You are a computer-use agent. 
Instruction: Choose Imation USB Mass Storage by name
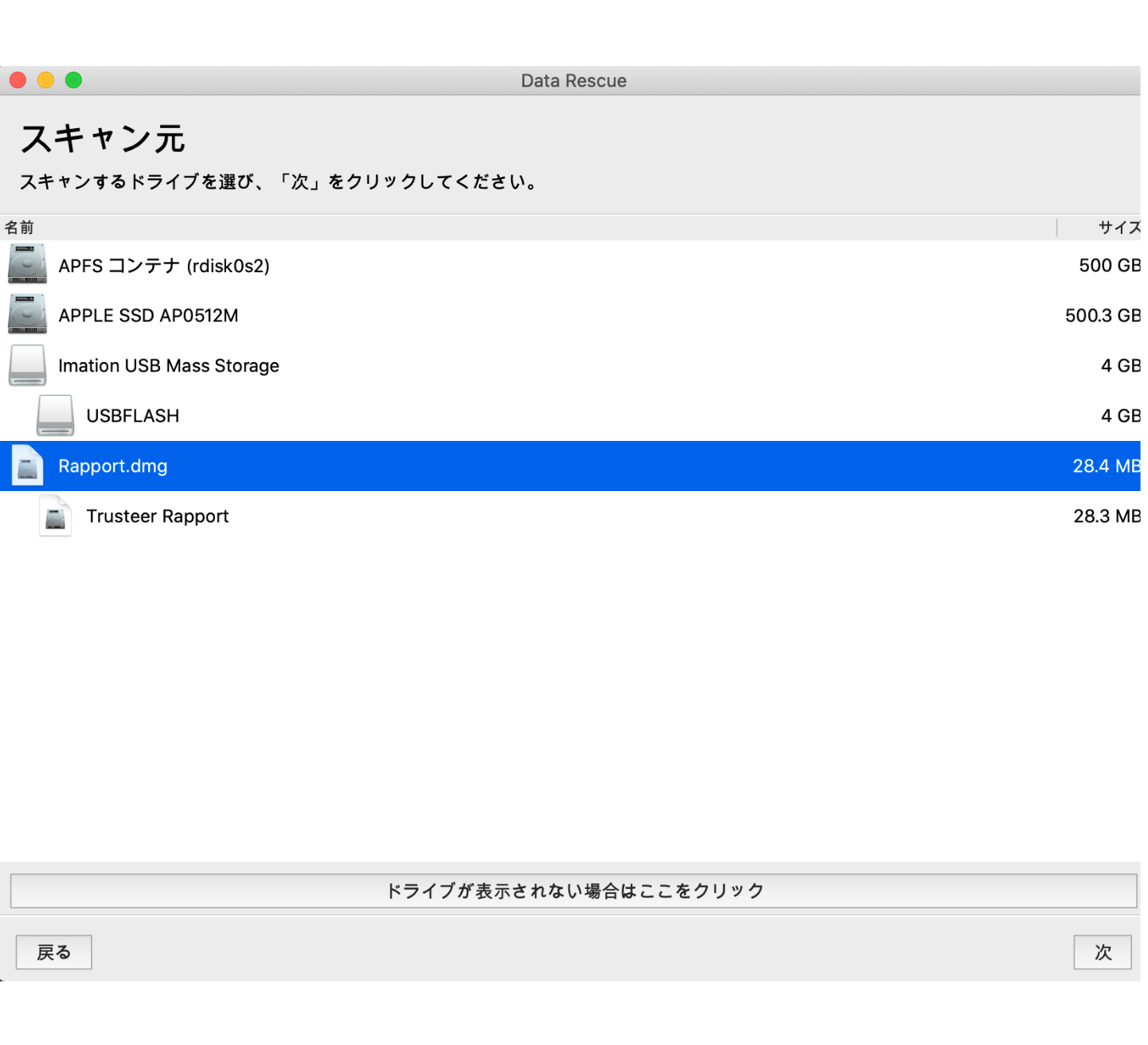click(169, 366)
